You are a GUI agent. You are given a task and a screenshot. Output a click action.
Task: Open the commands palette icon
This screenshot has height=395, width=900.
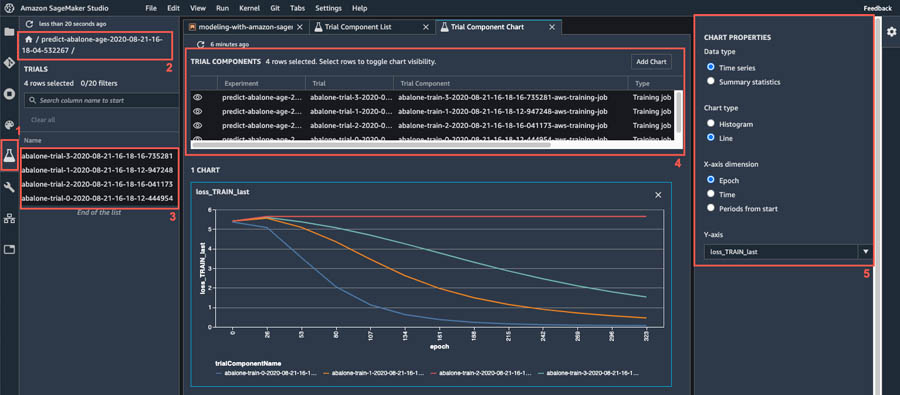9,125
